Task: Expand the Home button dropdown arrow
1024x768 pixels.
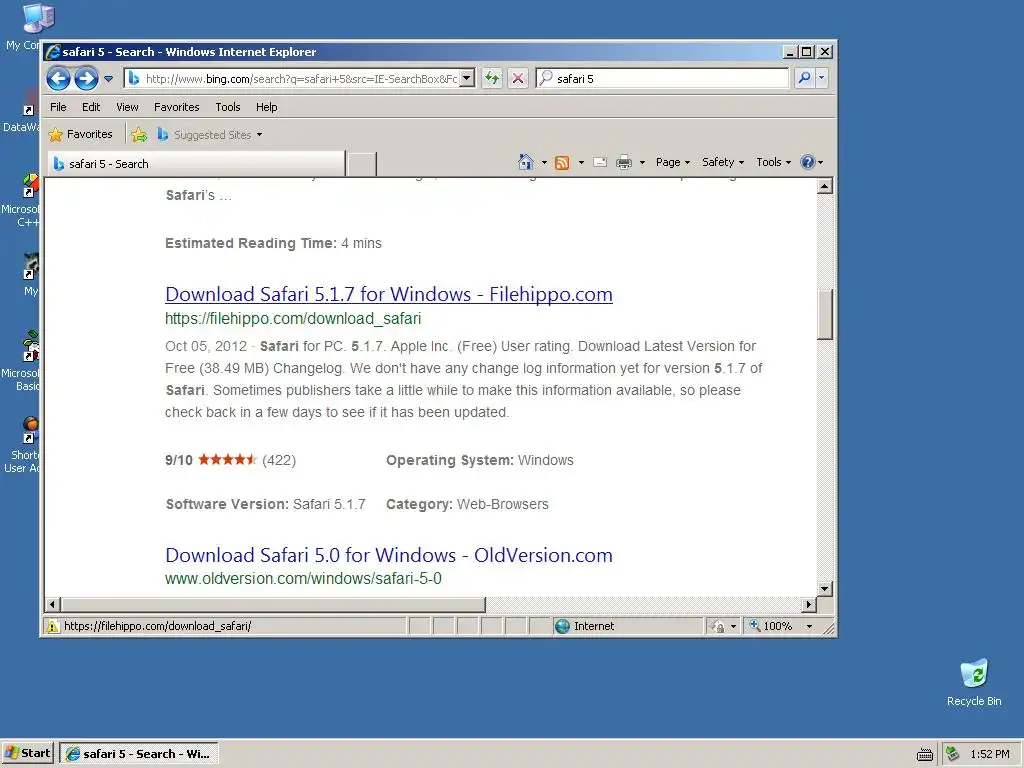Action: pos(544,162)
